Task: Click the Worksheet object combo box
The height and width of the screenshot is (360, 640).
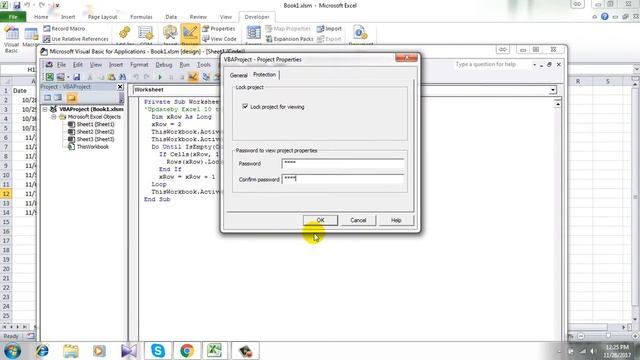Action: 176,89
